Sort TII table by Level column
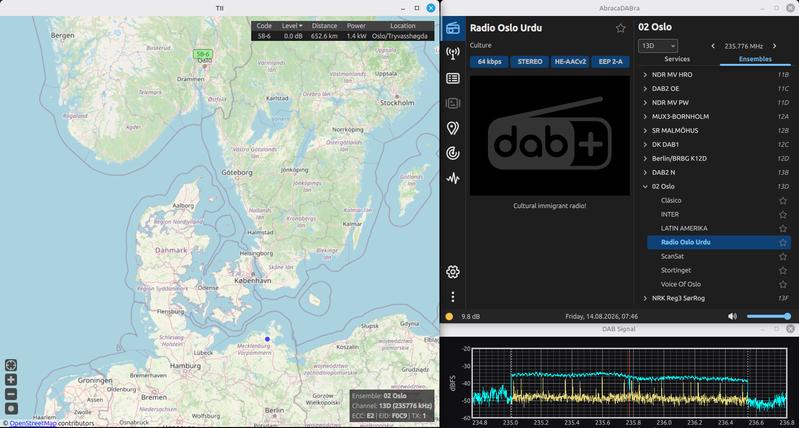This screenshot has width=799, height=428. pos(292,25)
